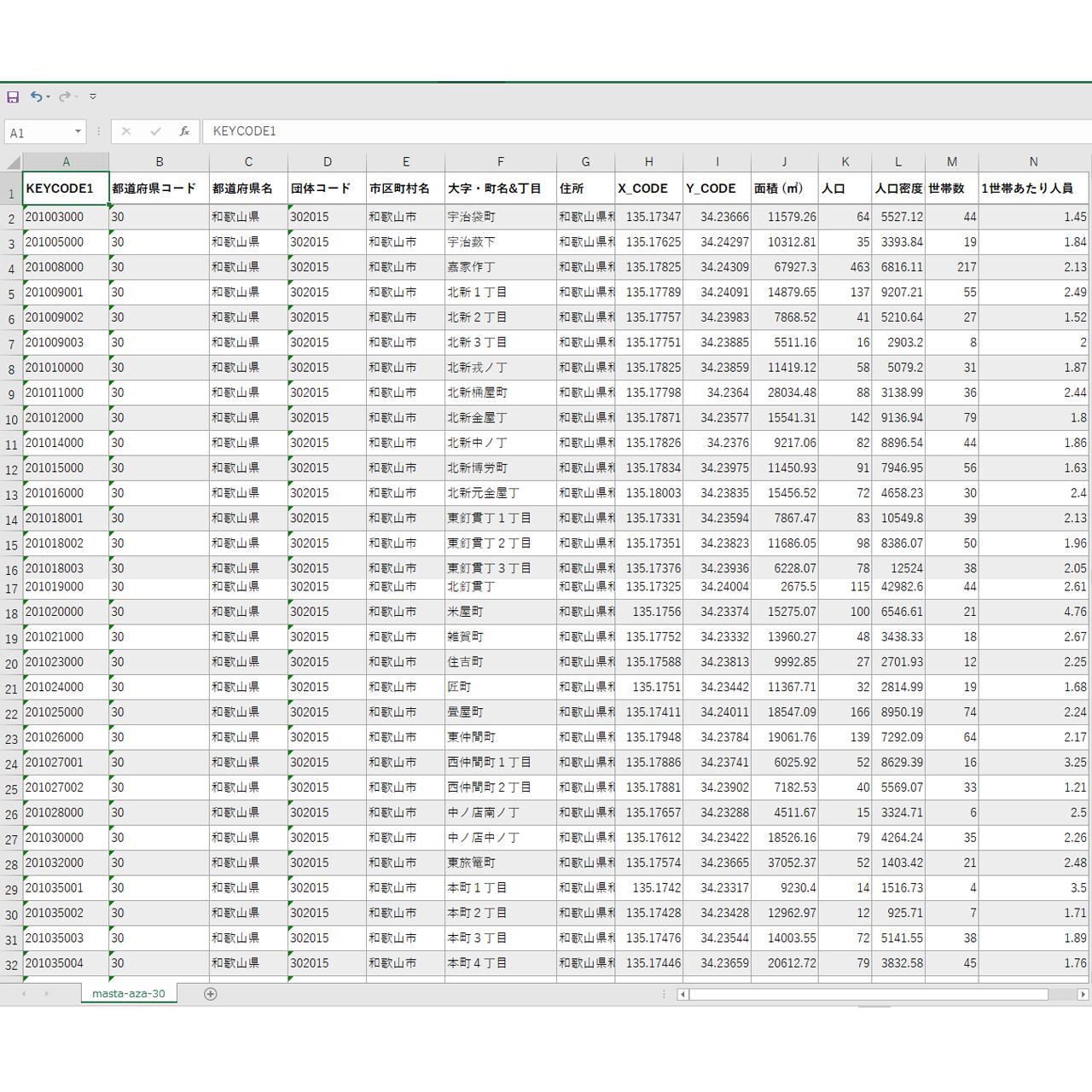Image resolution: width=1092 pixels, height=1092 pixels.
Task: Select row 10 header
Action: 11,420
